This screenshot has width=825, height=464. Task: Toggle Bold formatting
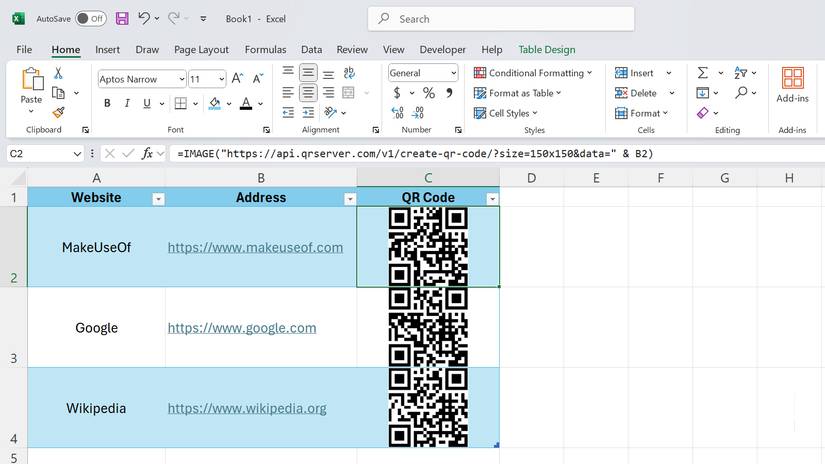(x=107, y=103)
